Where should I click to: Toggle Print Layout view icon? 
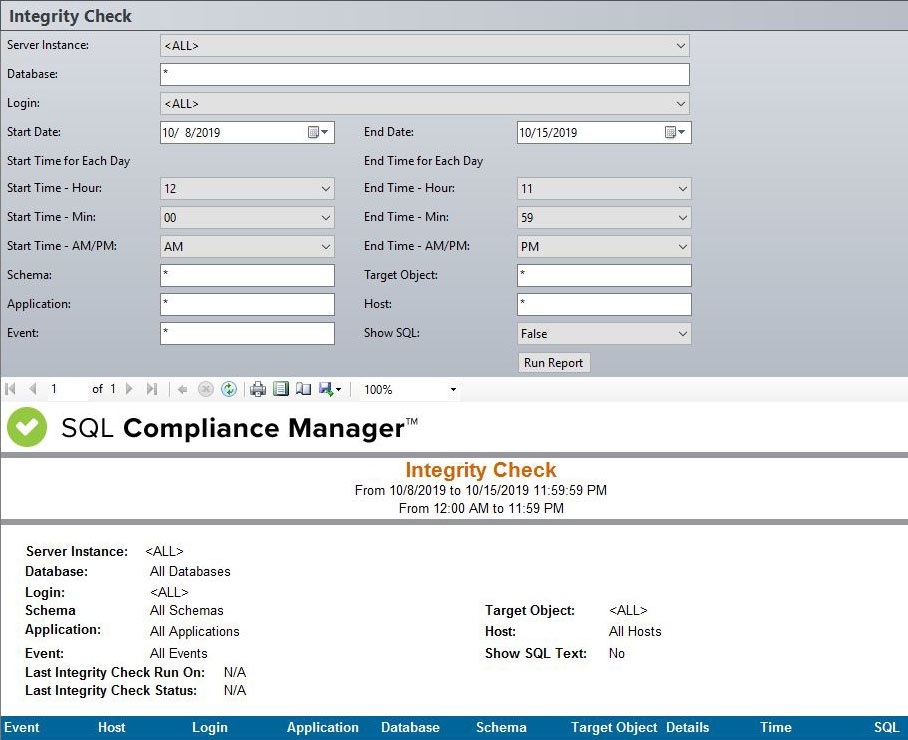point(281,389)
